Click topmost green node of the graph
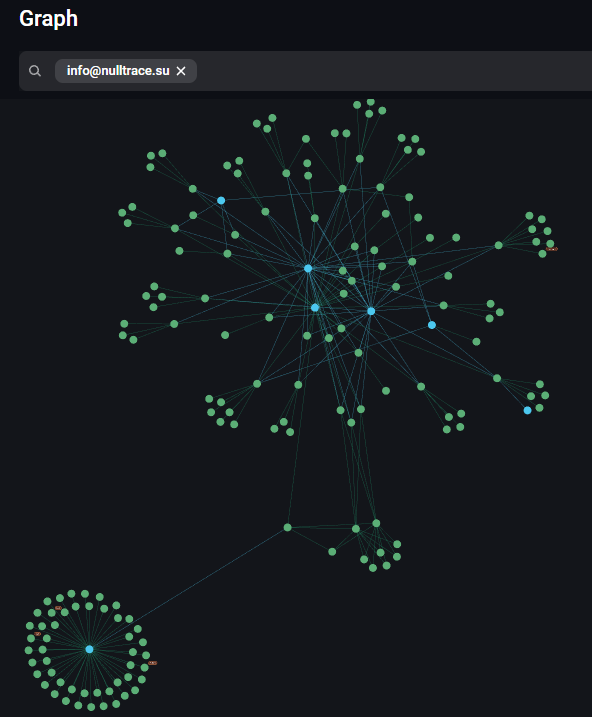 [x=371, y=102]
